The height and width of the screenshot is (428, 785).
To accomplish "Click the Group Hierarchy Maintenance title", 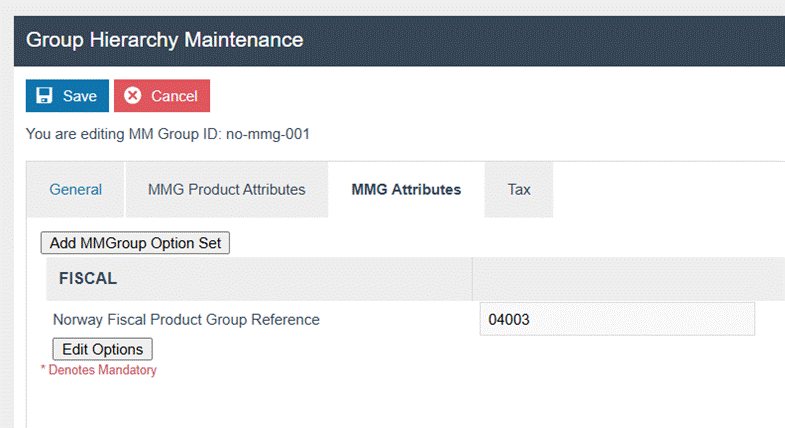I will pyautogui.click(x=164, y=40).
